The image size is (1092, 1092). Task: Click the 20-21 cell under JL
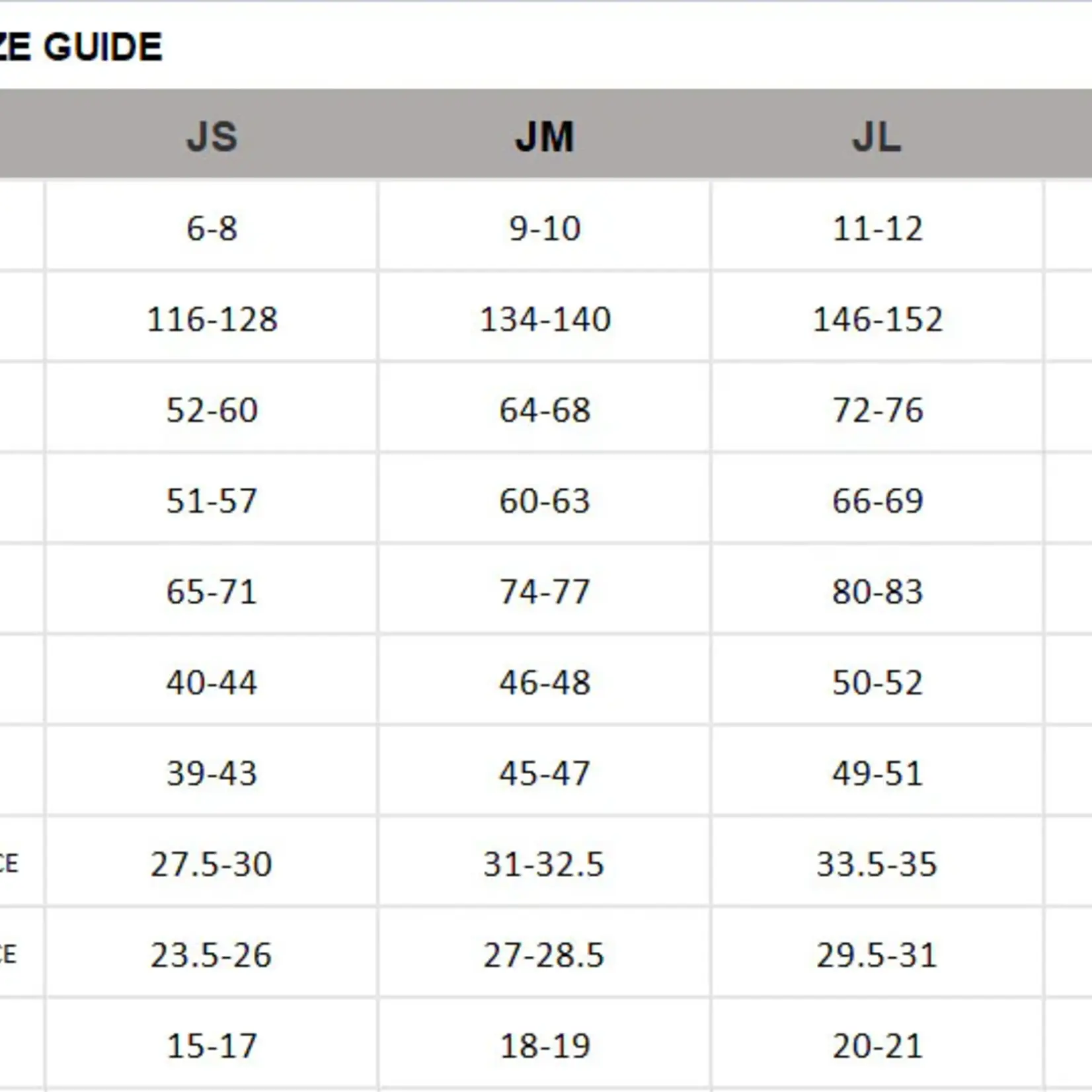tap(877, 1046)
